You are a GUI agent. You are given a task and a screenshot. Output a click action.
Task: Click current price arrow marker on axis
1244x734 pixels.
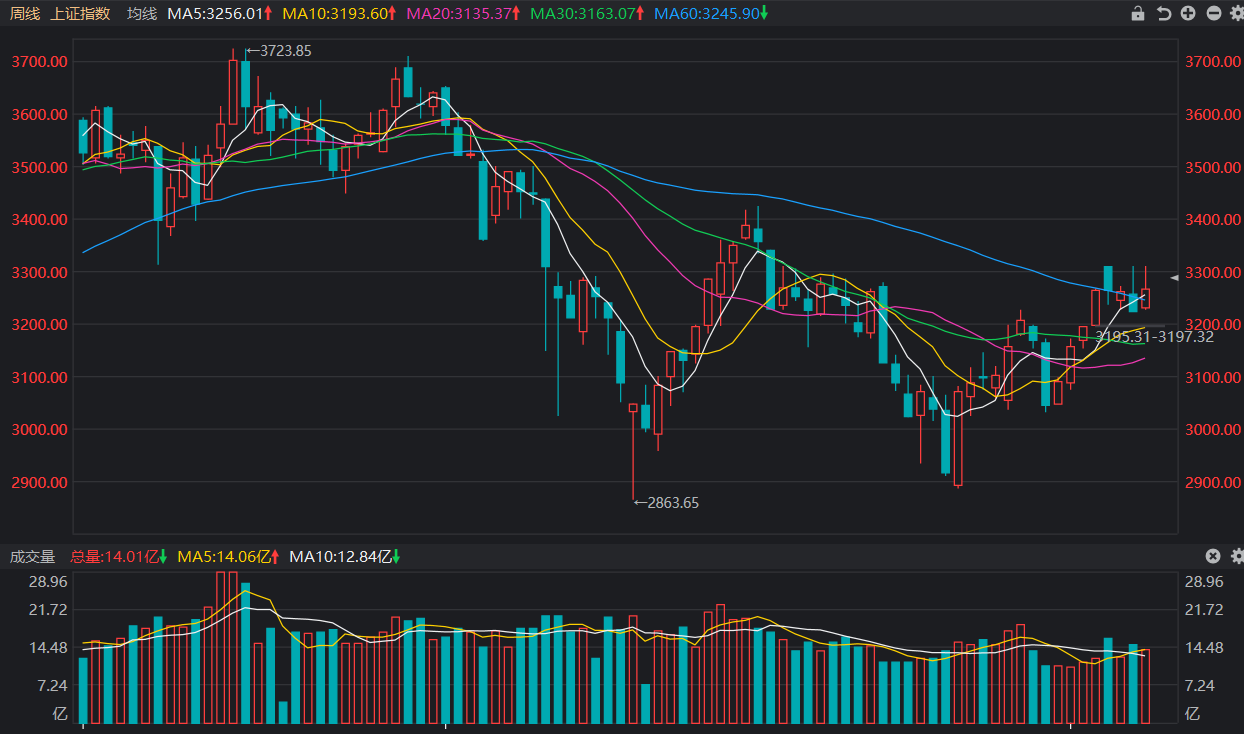(1175, 278)
